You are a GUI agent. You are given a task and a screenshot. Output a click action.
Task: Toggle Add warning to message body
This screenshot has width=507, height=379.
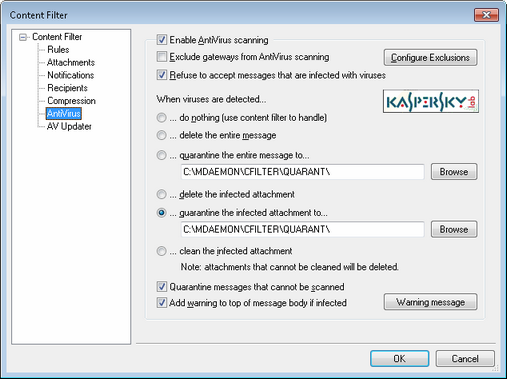(162, 303)
